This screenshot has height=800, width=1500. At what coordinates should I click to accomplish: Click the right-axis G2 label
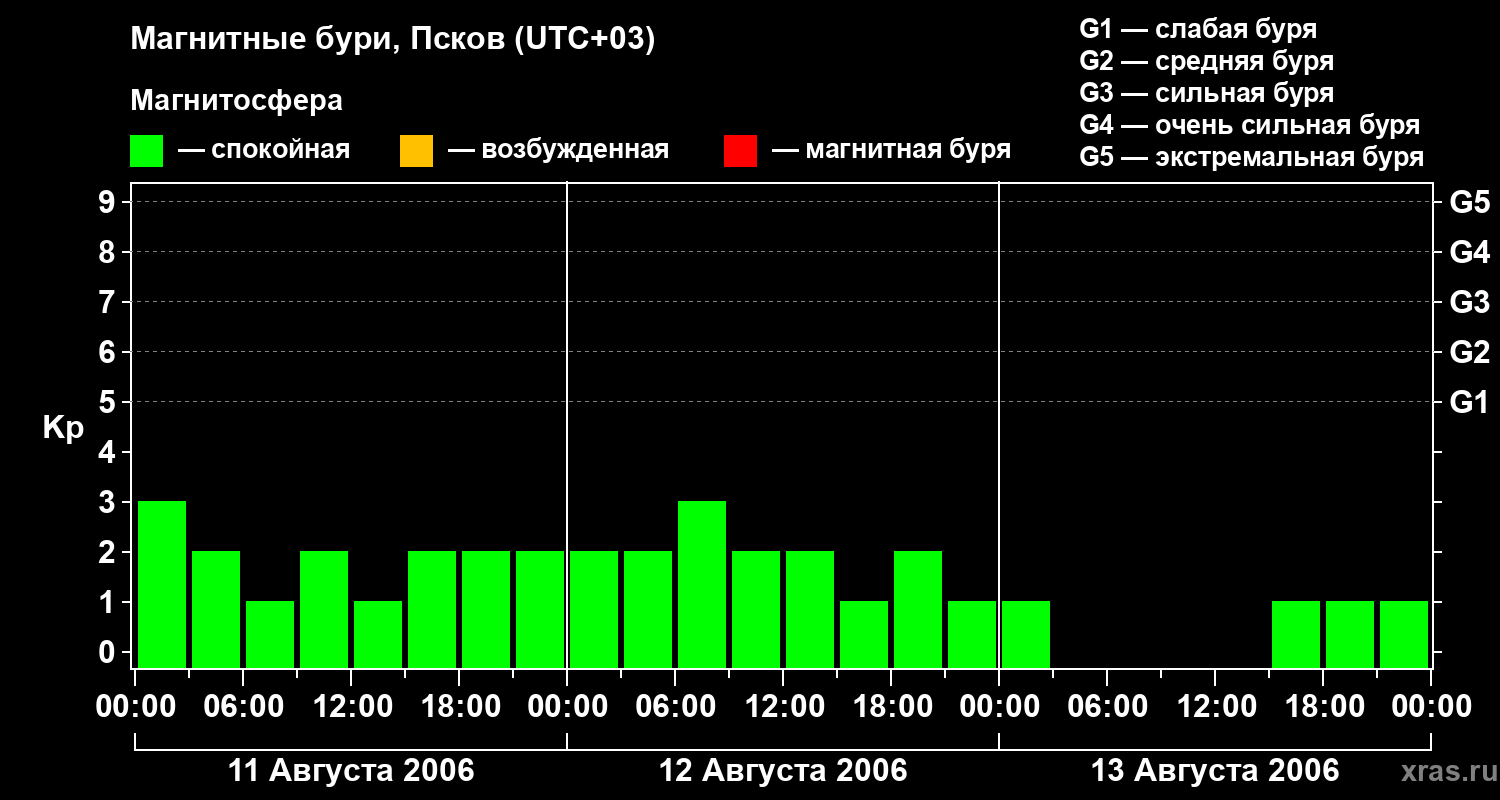coord(1469,352)
